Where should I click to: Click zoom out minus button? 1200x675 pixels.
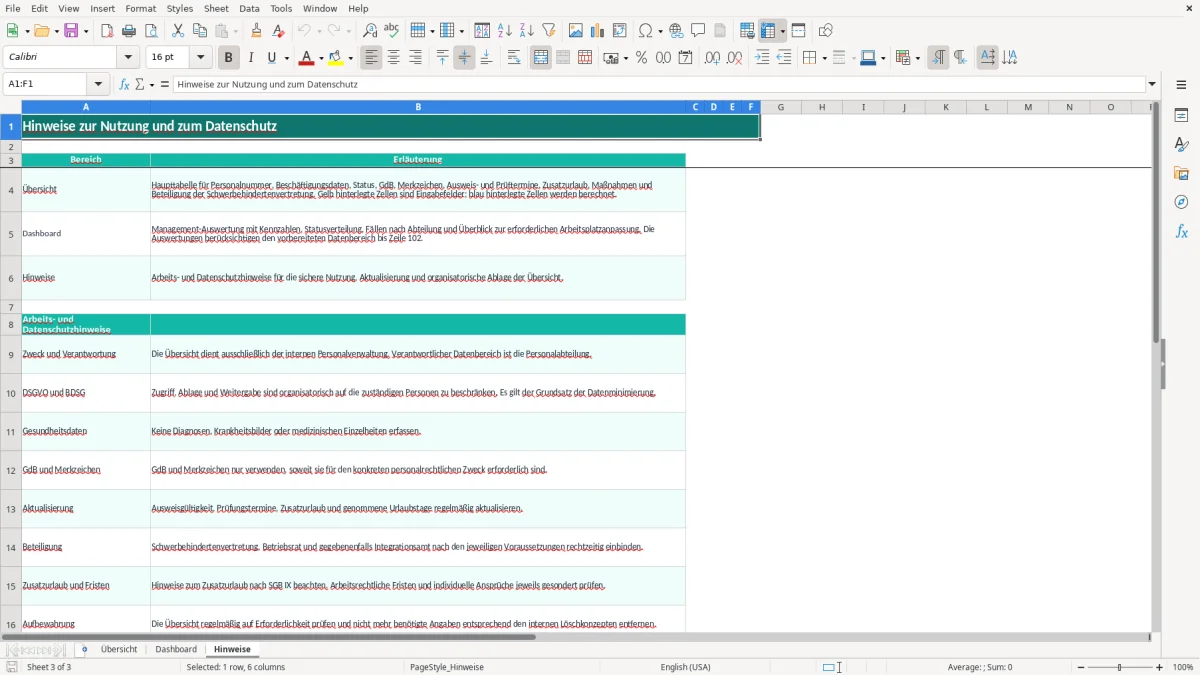pyautogui.click(x=1080, y=667)
